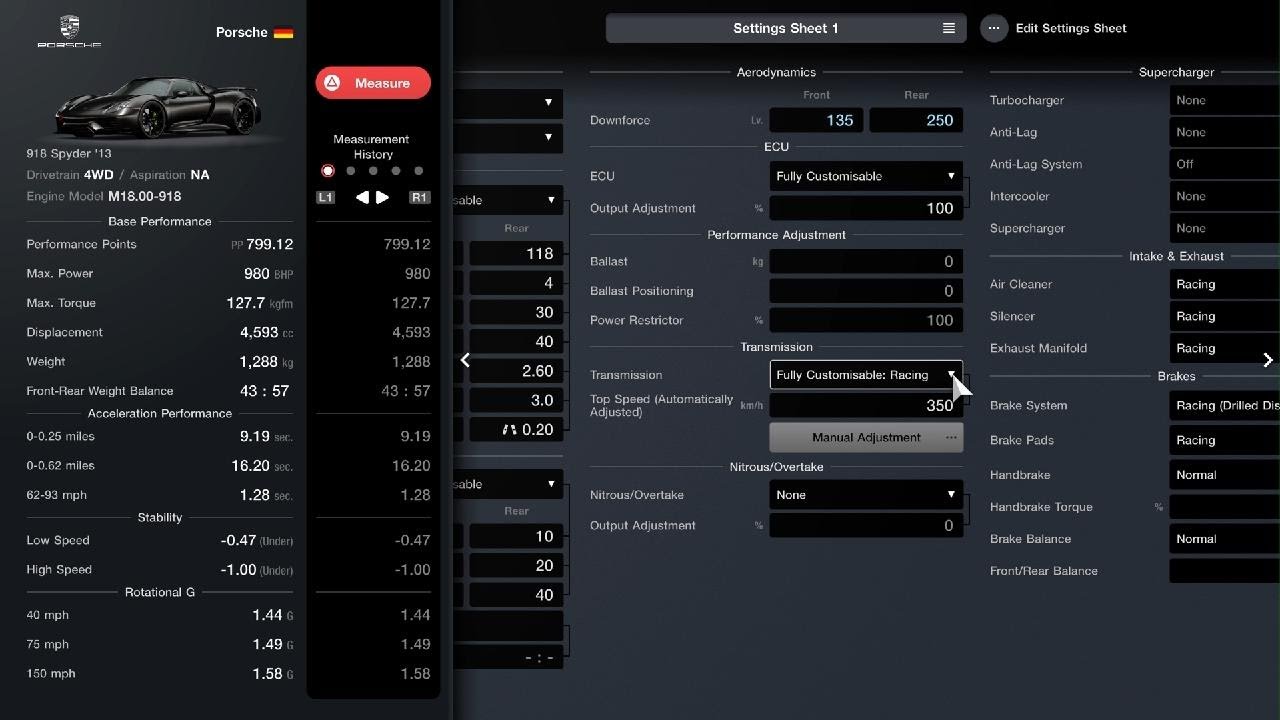Select the Front/Rear Balance field
1280x720 pixels.
point(1224,571)
